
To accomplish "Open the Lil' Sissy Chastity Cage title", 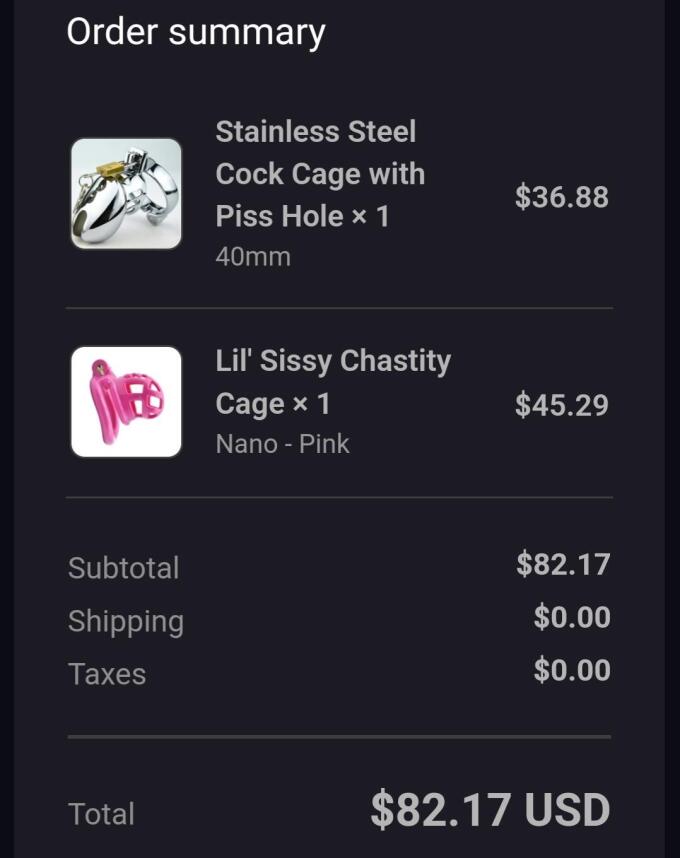I will (x=333, y=382).
